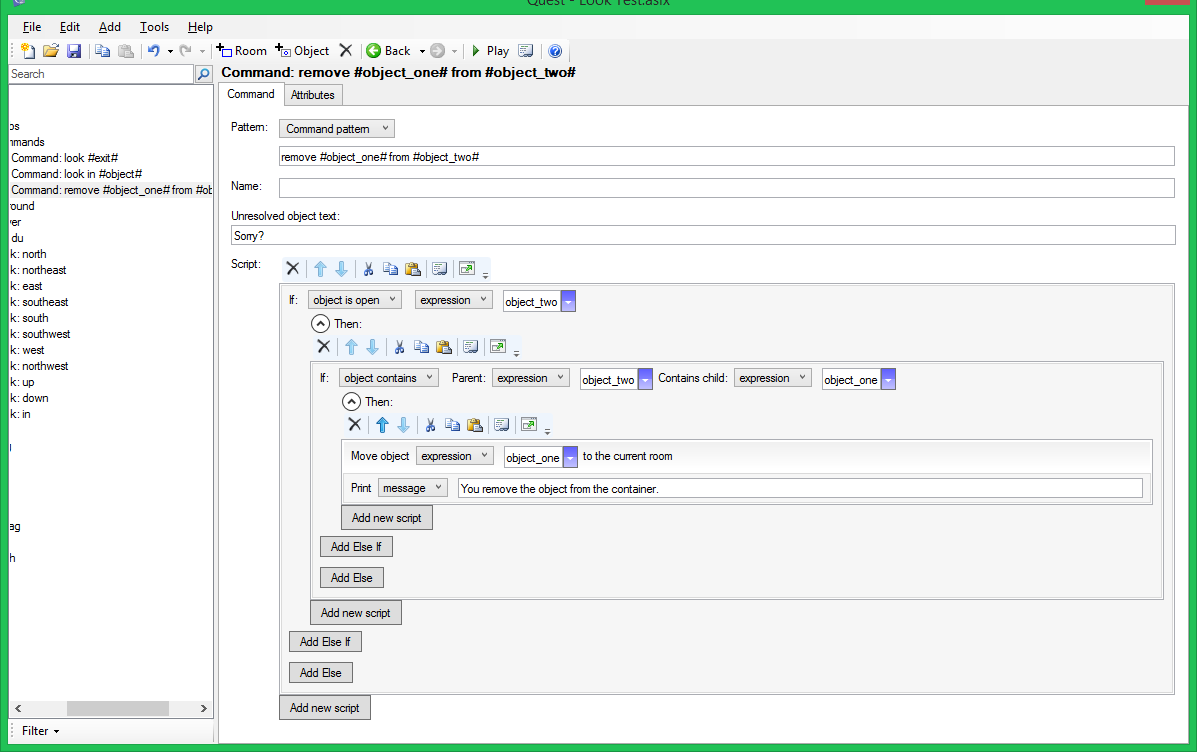The width and height of the screenshot is (1197, 752).
Task: Add a new Object from the toolbar
Action: 302,51
